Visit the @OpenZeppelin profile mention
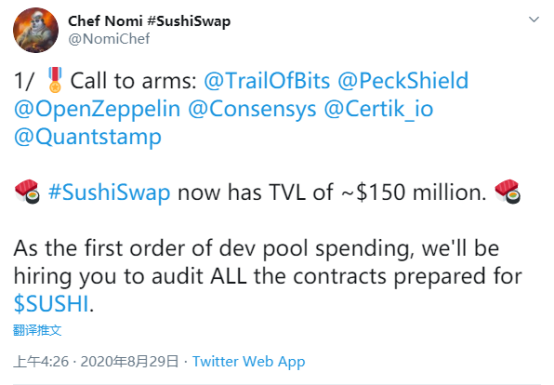 [x=97, y=109]
